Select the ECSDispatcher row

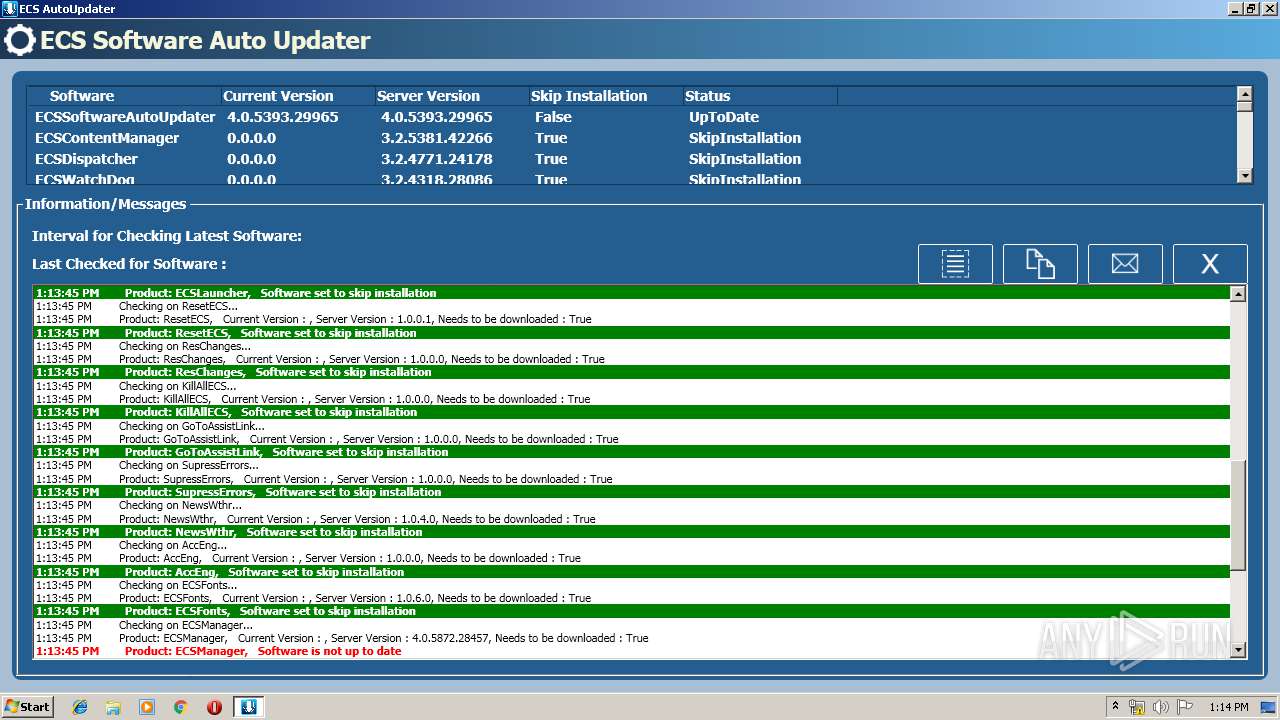(x=631, y=159)
